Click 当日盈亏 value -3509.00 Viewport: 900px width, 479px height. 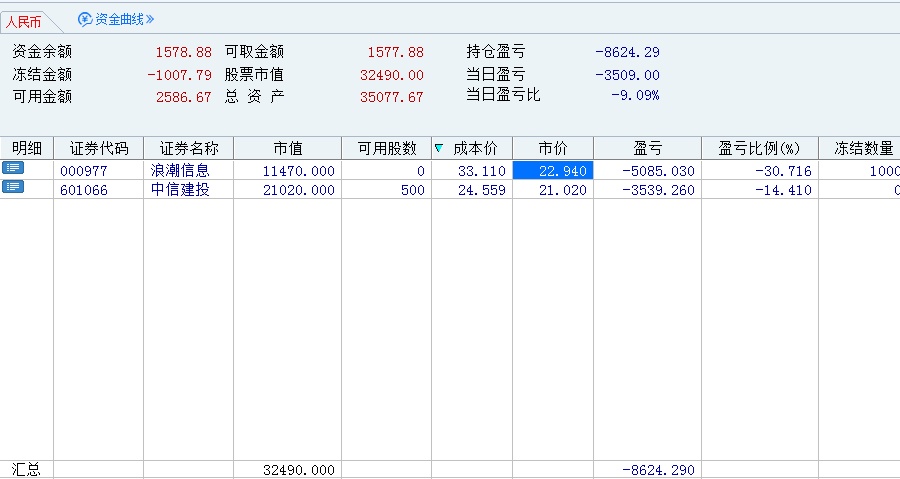[x=627, y=75]
